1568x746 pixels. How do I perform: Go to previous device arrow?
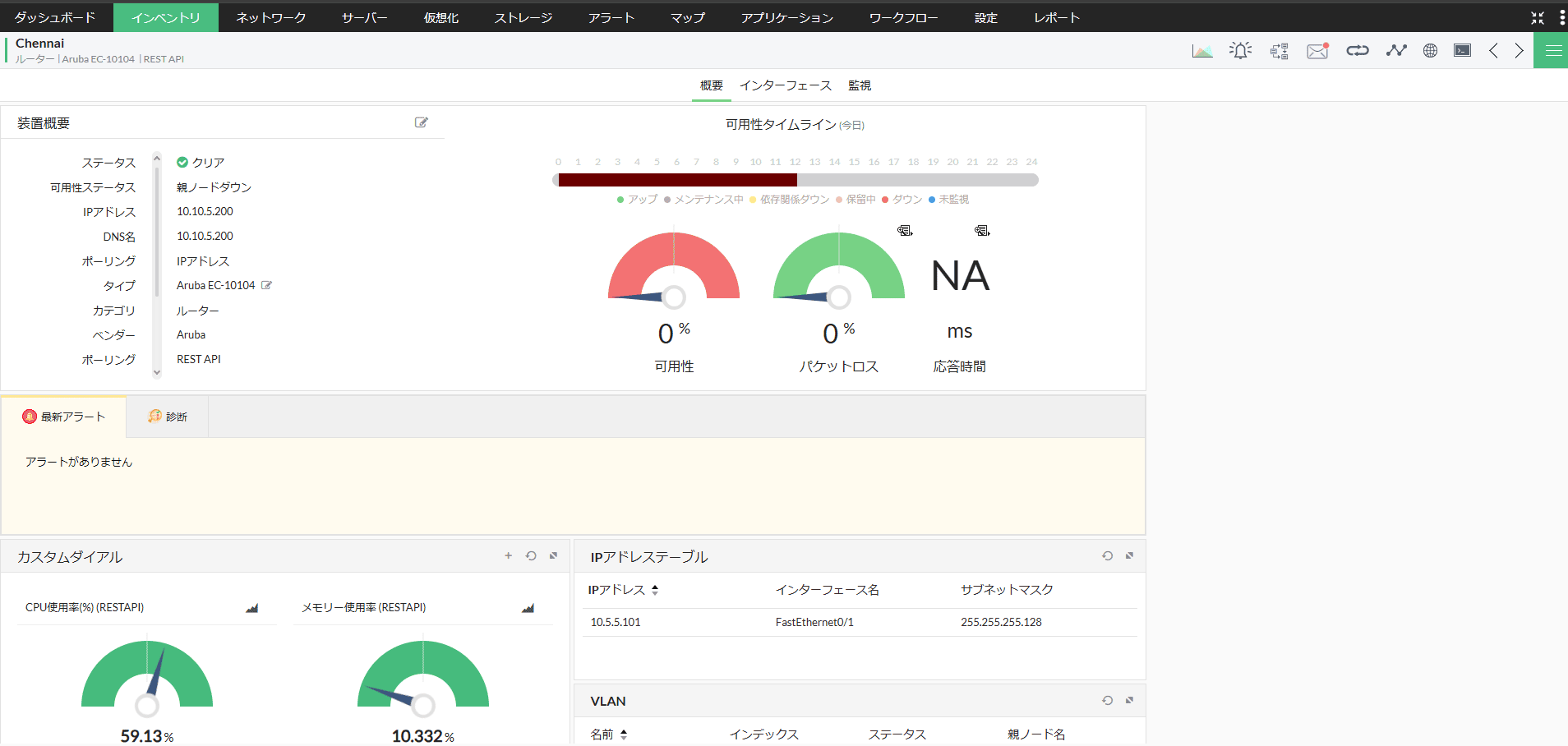click(1493, 51)
